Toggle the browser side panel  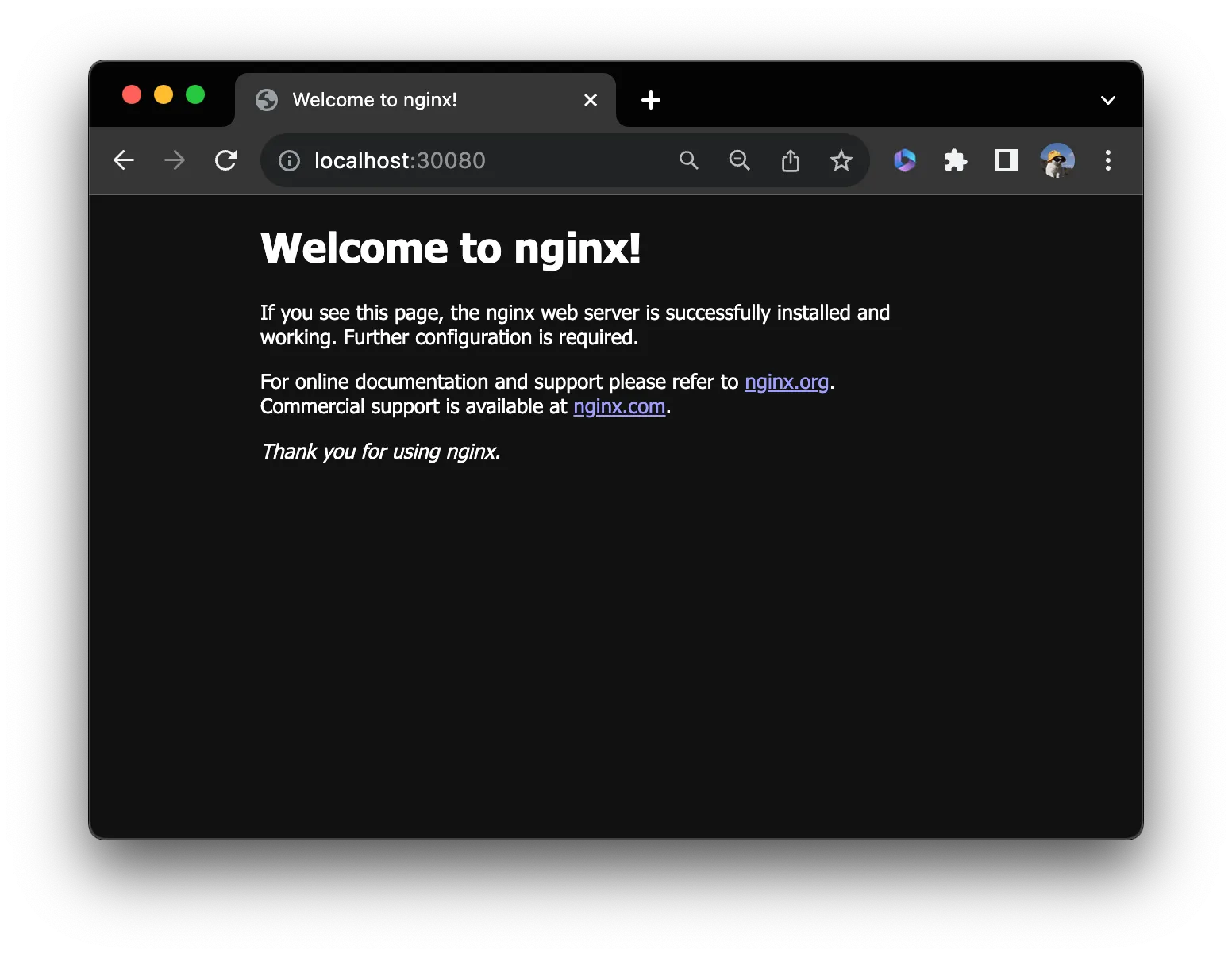(x=1007, y=160)
